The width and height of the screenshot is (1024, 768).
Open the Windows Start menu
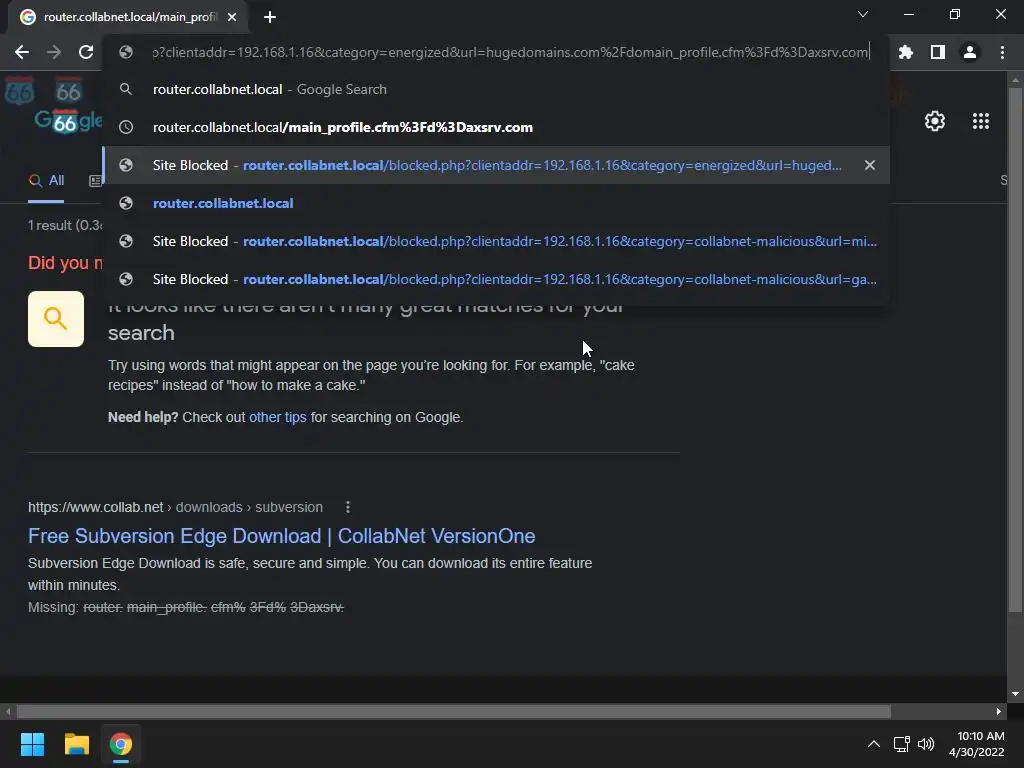point(32,744)
